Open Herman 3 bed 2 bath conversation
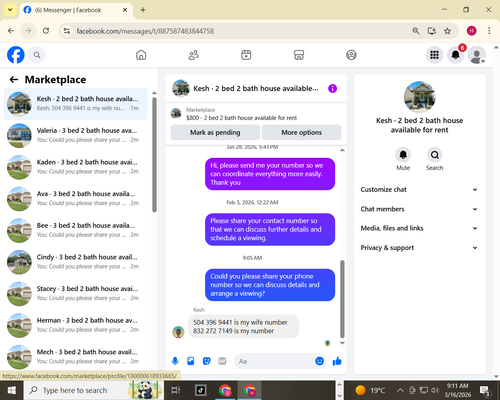The image size is (500, 400). tap(75, 325)
